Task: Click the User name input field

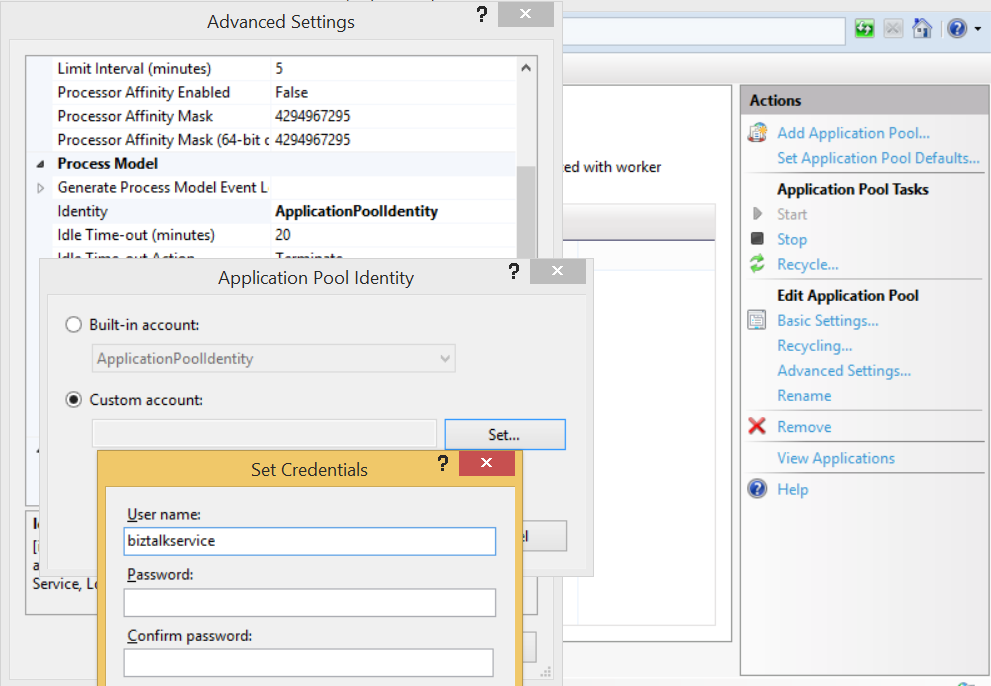Action: point(310,541)
